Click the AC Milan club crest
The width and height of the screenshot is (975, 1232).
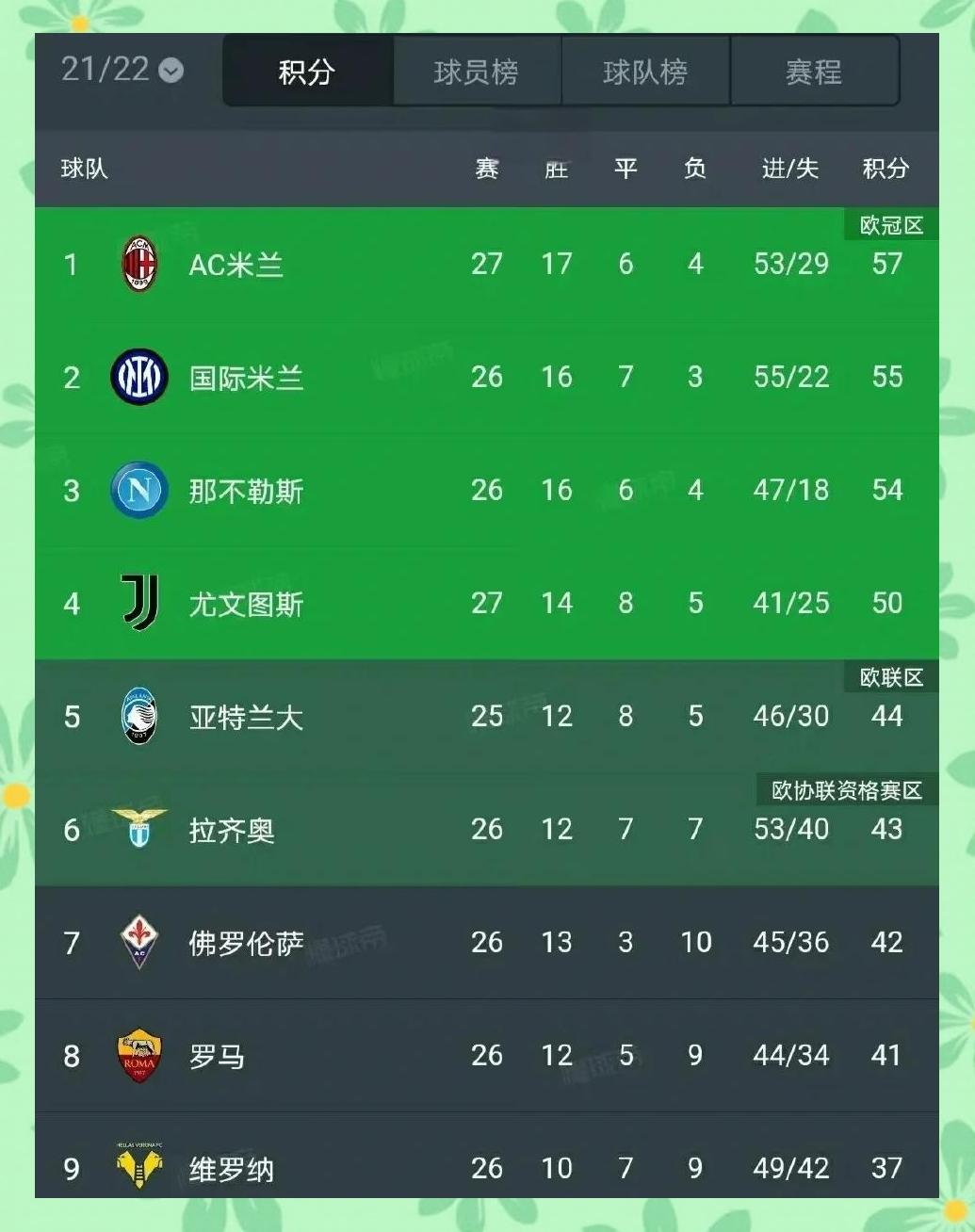point(139,264)
